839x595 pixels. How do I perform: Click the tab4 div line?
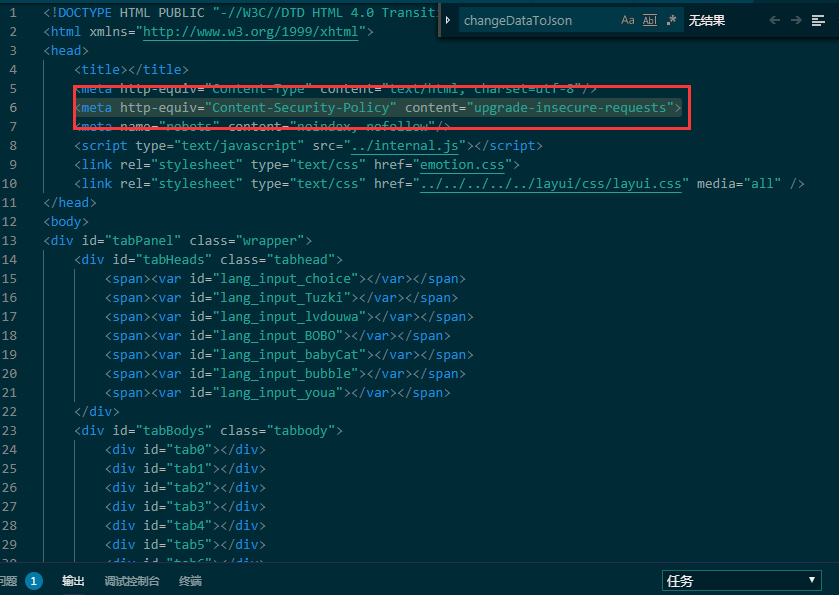pos(185,525)
